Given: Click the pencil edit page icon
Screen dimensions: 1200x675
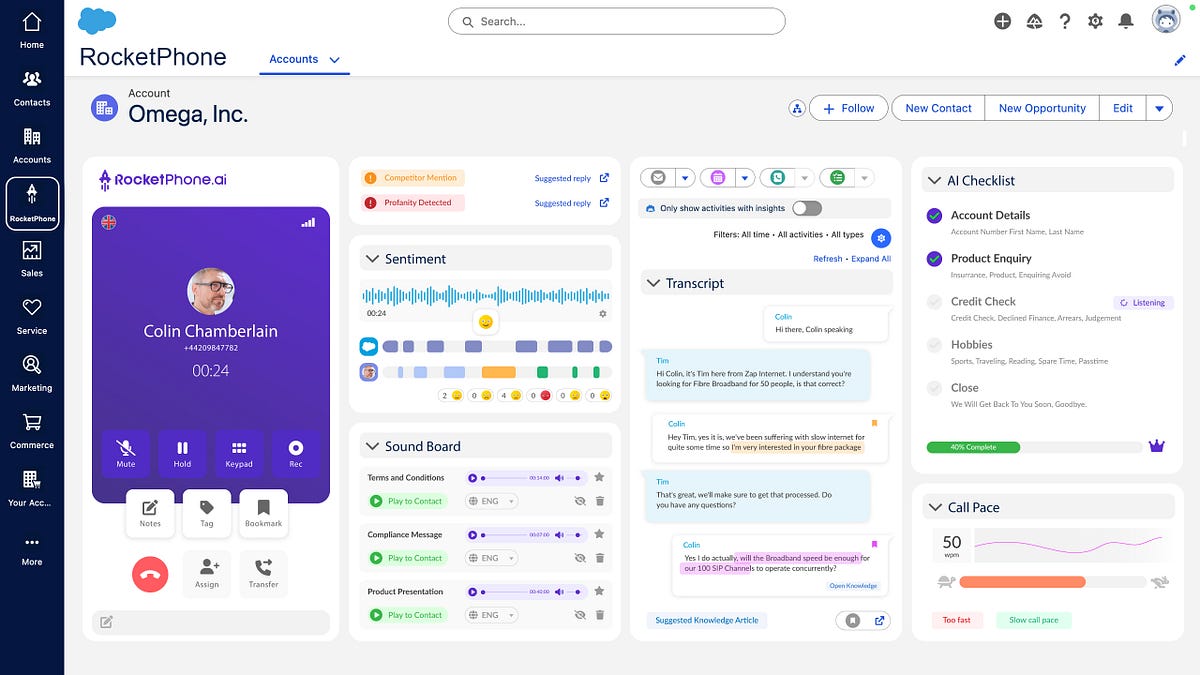Looking at the screenshot, I should coord(1180,60).
